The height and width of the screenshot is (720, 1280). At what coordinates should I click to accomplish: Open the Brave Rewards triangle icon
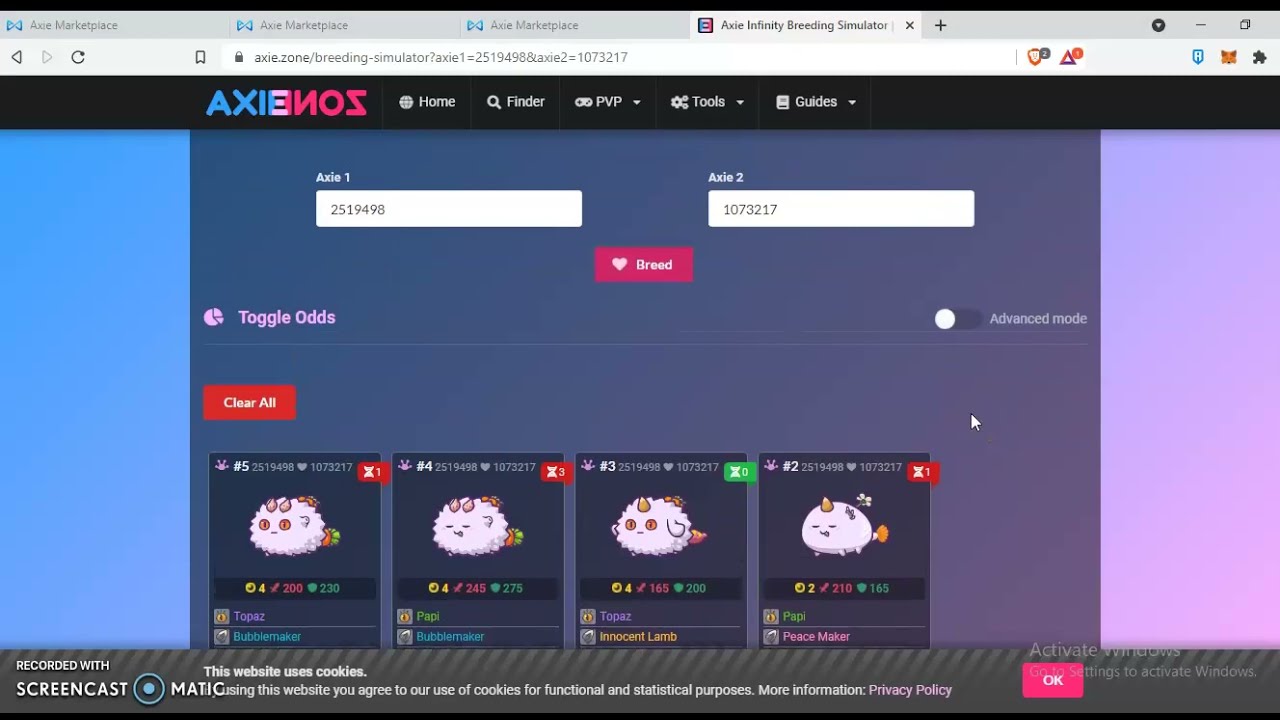[1069, 57]
